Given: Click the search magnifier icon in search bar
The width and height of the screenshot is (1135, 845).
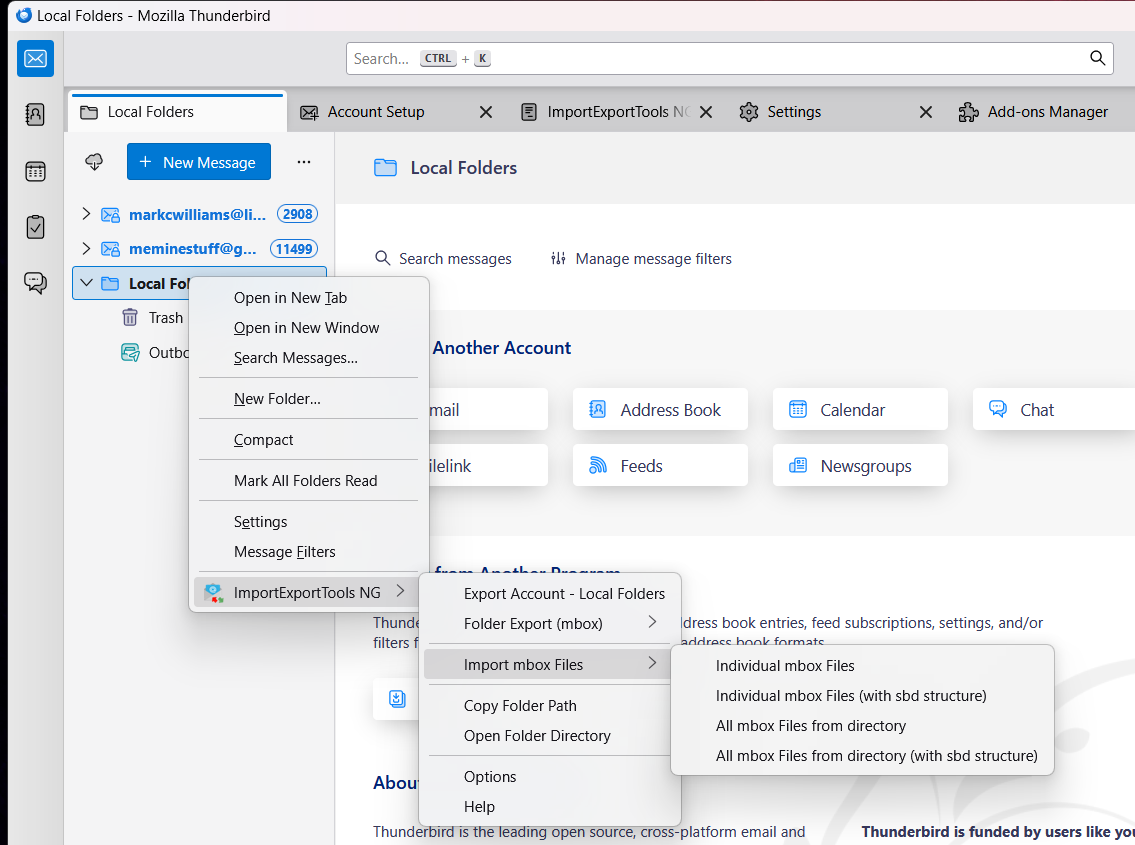Looking at the screenshot, I should pyautogui.click(x=1097, y=58).
